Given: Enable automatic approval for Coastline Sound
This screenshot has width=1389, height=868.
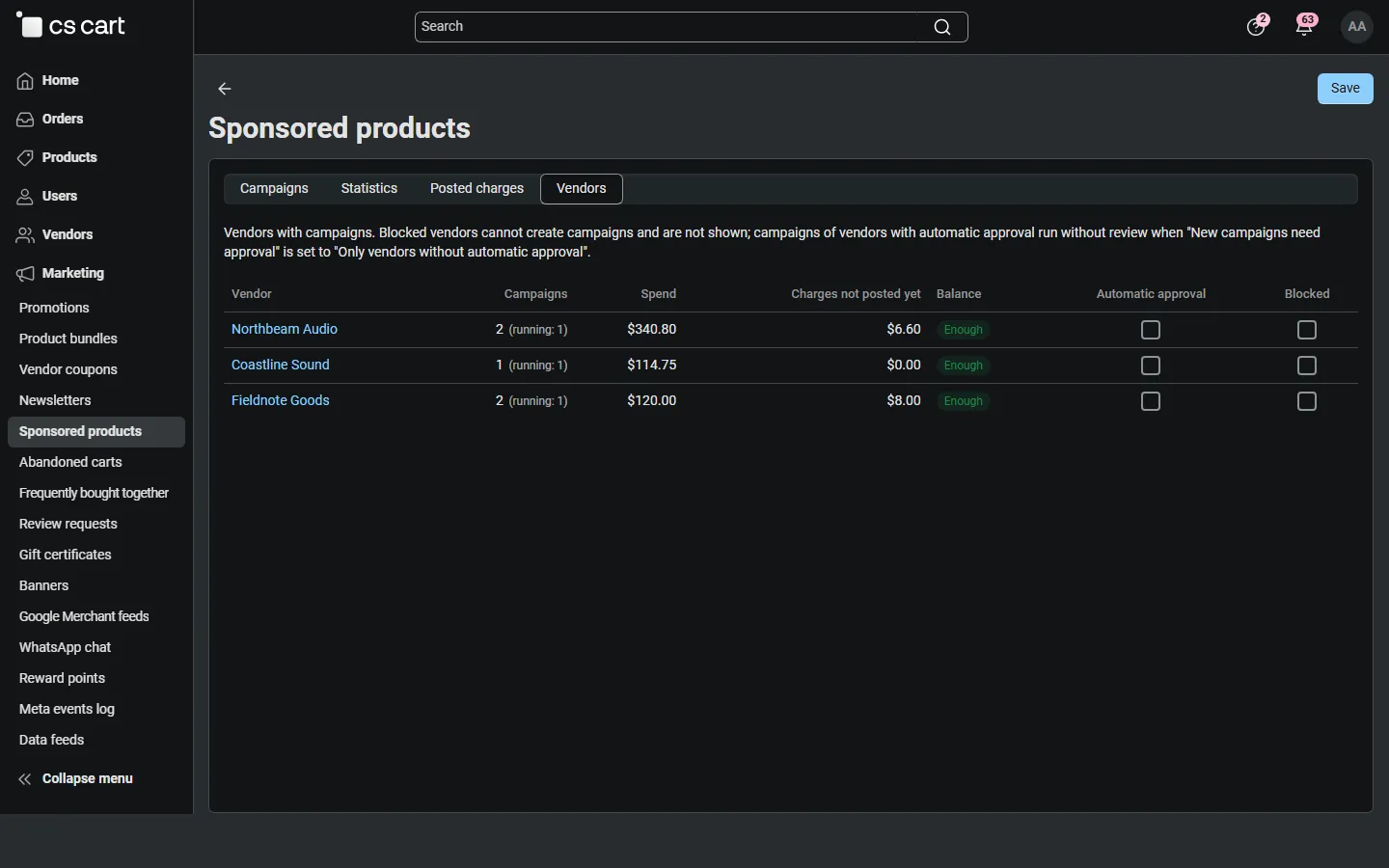Looking at the screenshot, I should [1152, 366].
